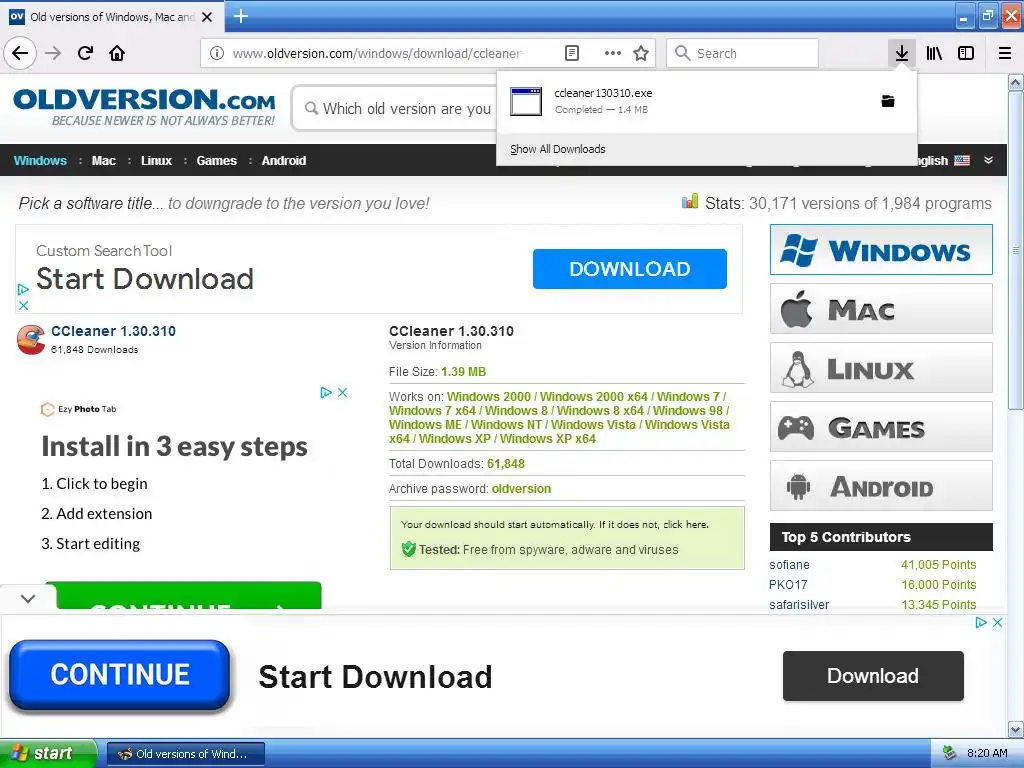Expand the language dropdown chevron

[988, 160]
